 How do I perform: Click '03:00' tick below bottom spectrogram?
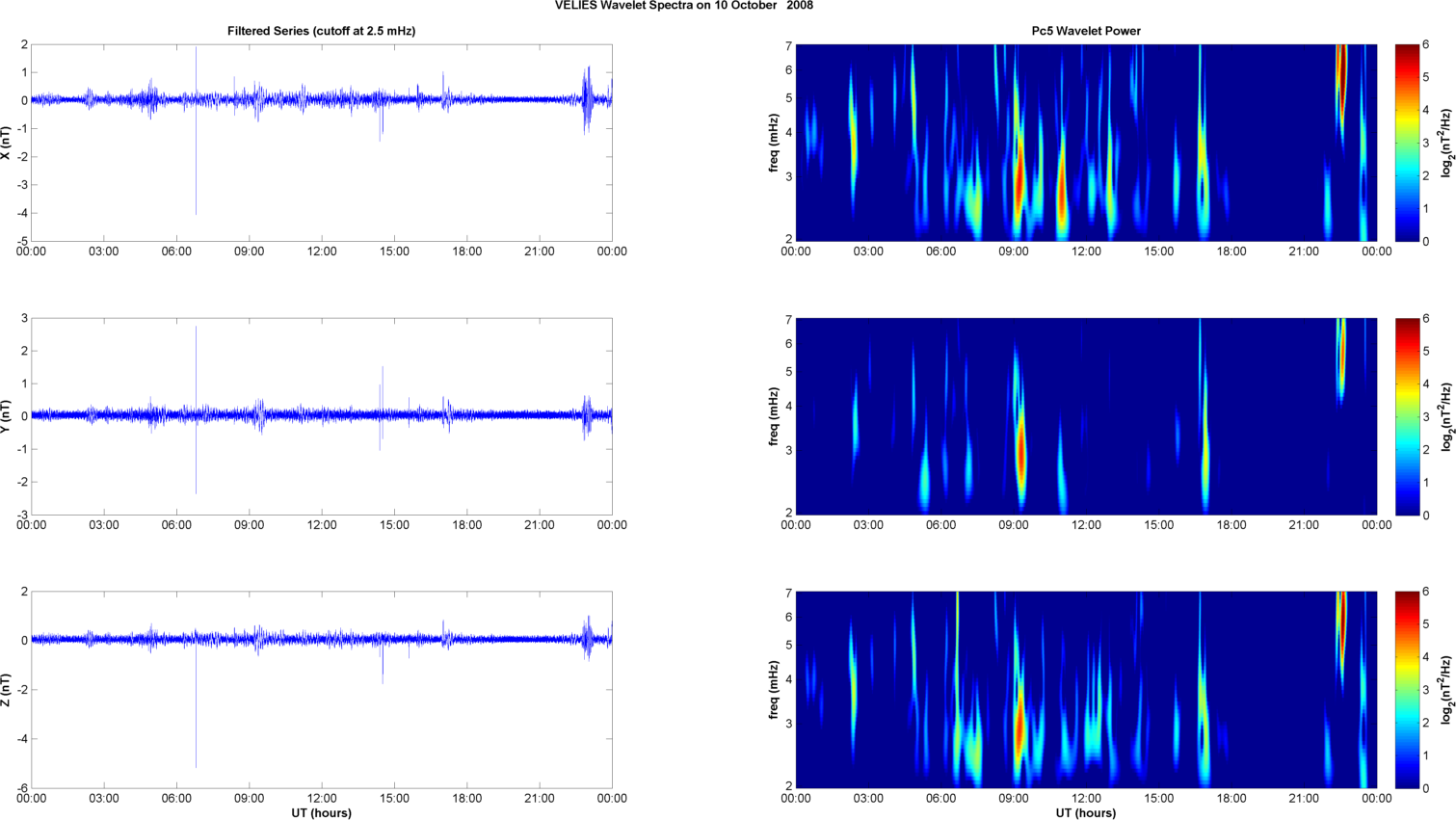pos(868,798)
